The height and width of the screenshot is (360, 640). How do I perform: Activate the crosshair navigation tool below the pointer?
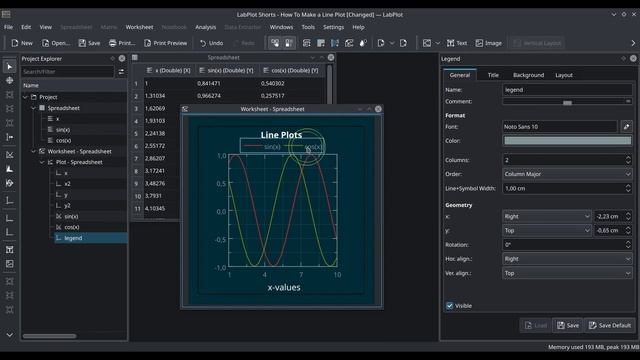click(x=9, y=81)
